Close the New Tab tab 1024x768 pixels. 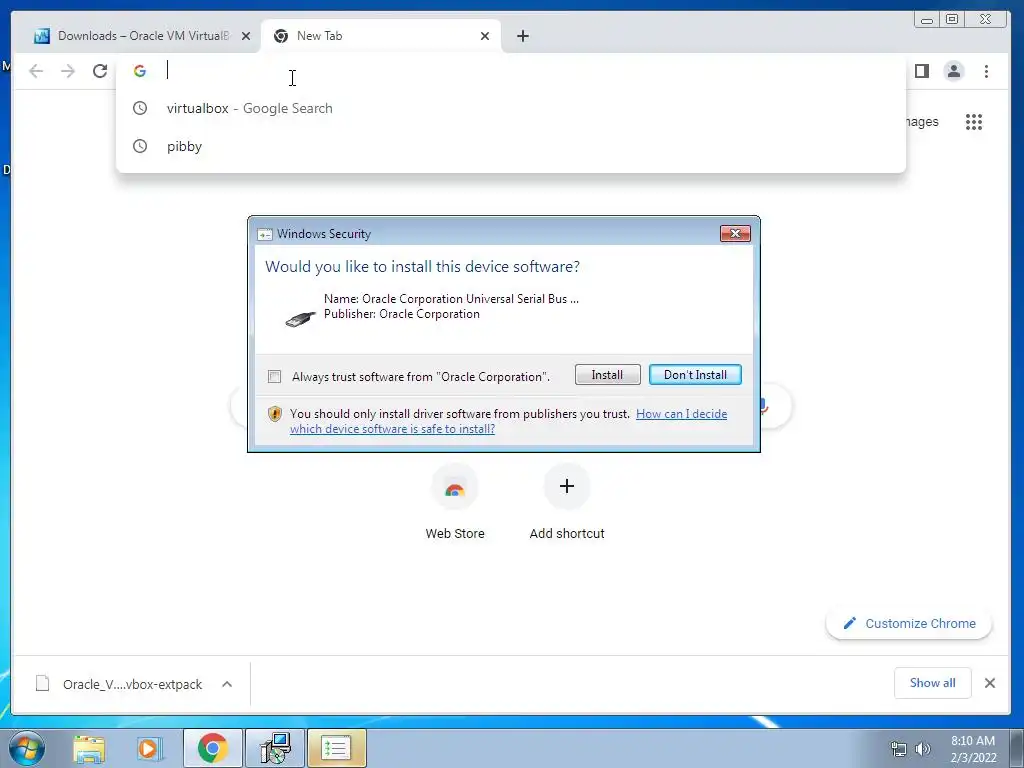[x=485, y=36]
